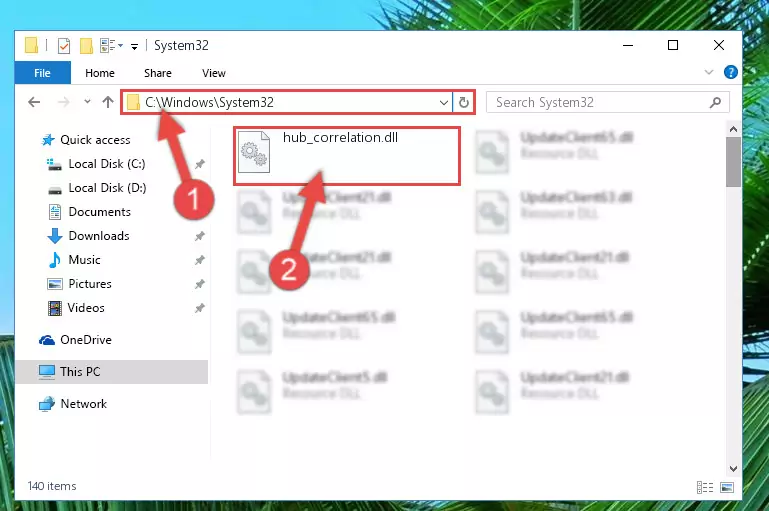Switch to Large icons view in status bar
The width and height of the screenshot is (769, 511).
pos(727,487)
